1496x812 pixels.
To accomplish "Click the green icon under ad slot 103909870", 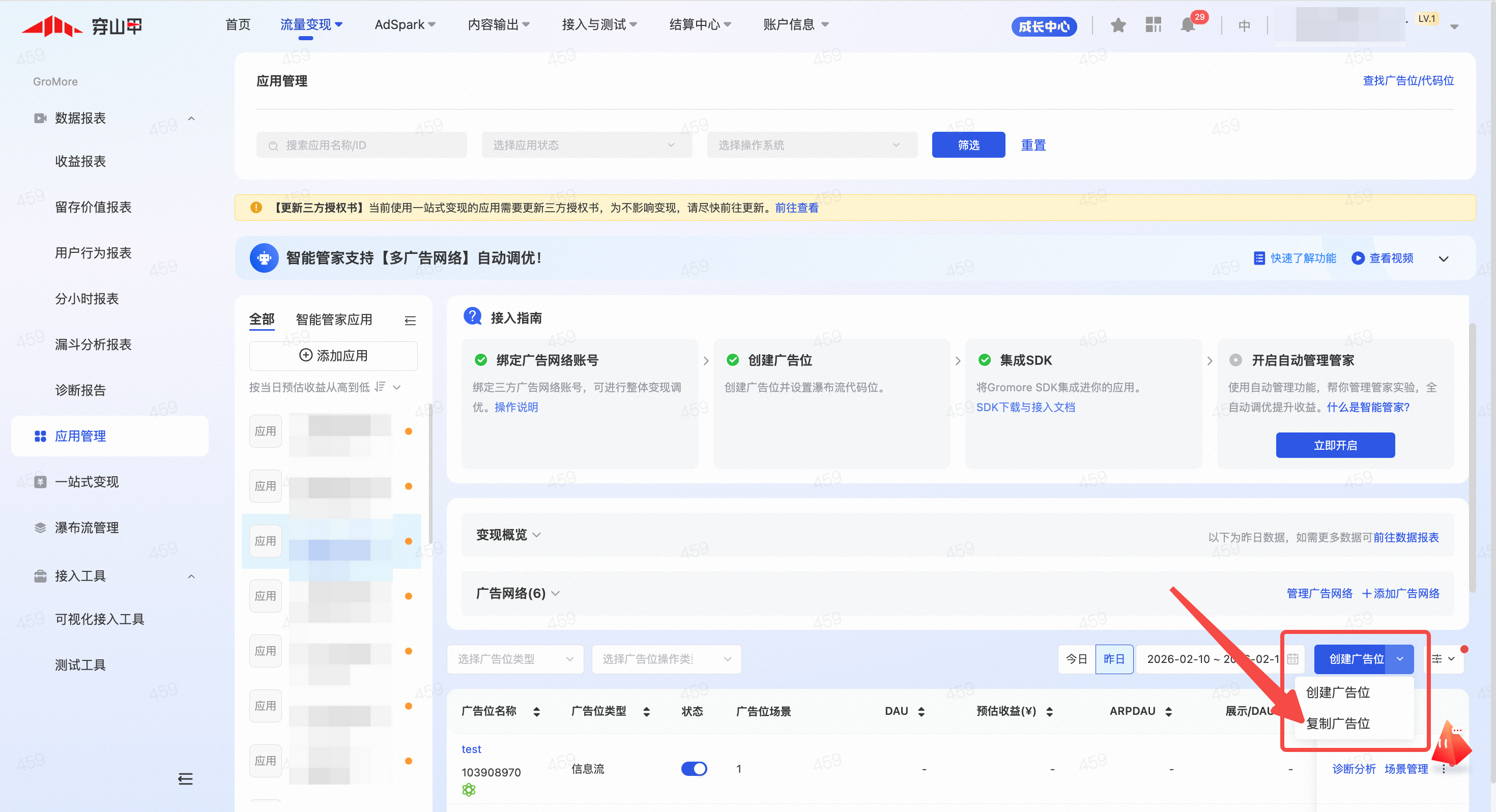I will click(469, 789).
